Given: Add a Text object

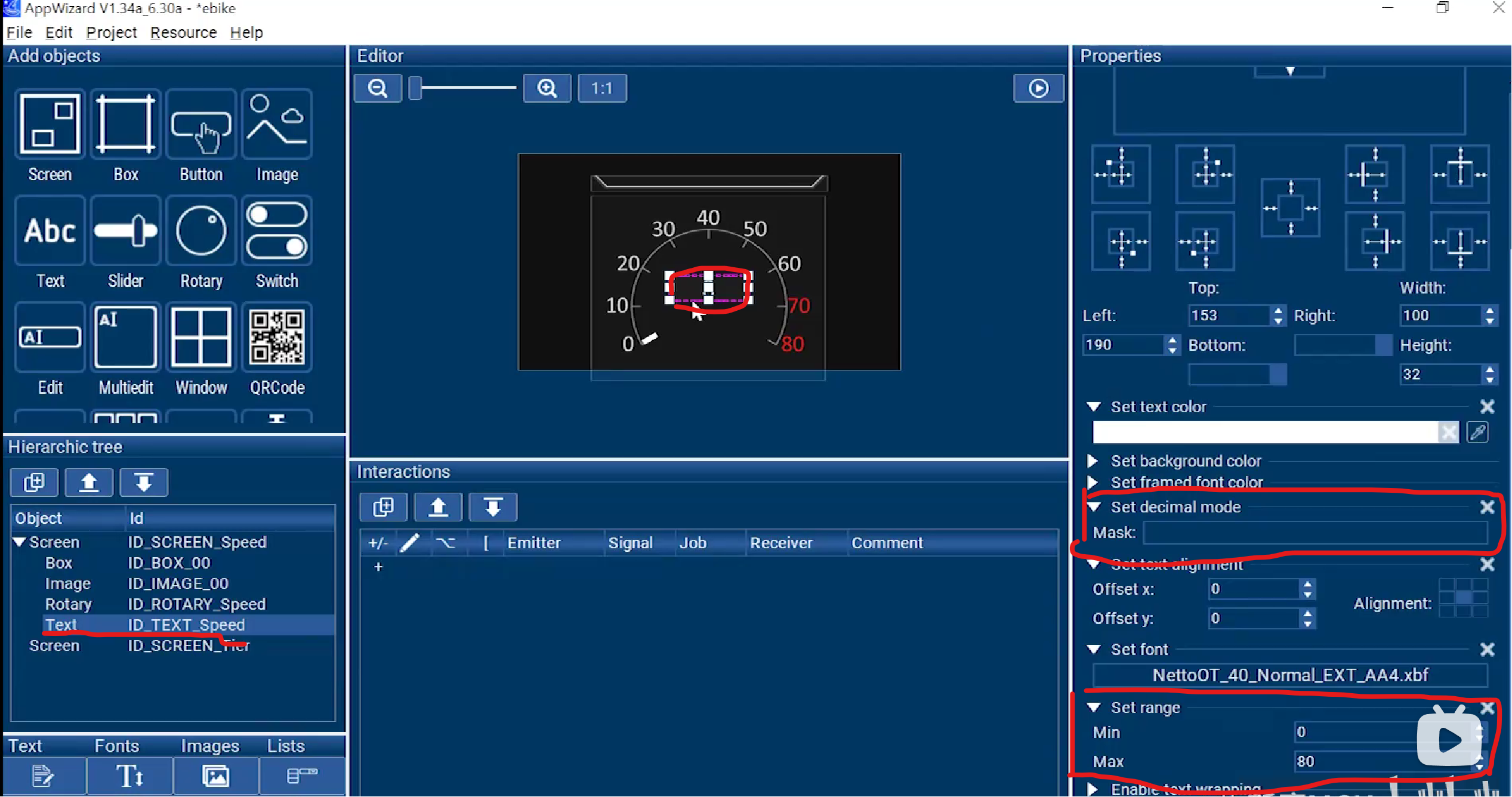Looking at the screenshot, I should (50, 230).
